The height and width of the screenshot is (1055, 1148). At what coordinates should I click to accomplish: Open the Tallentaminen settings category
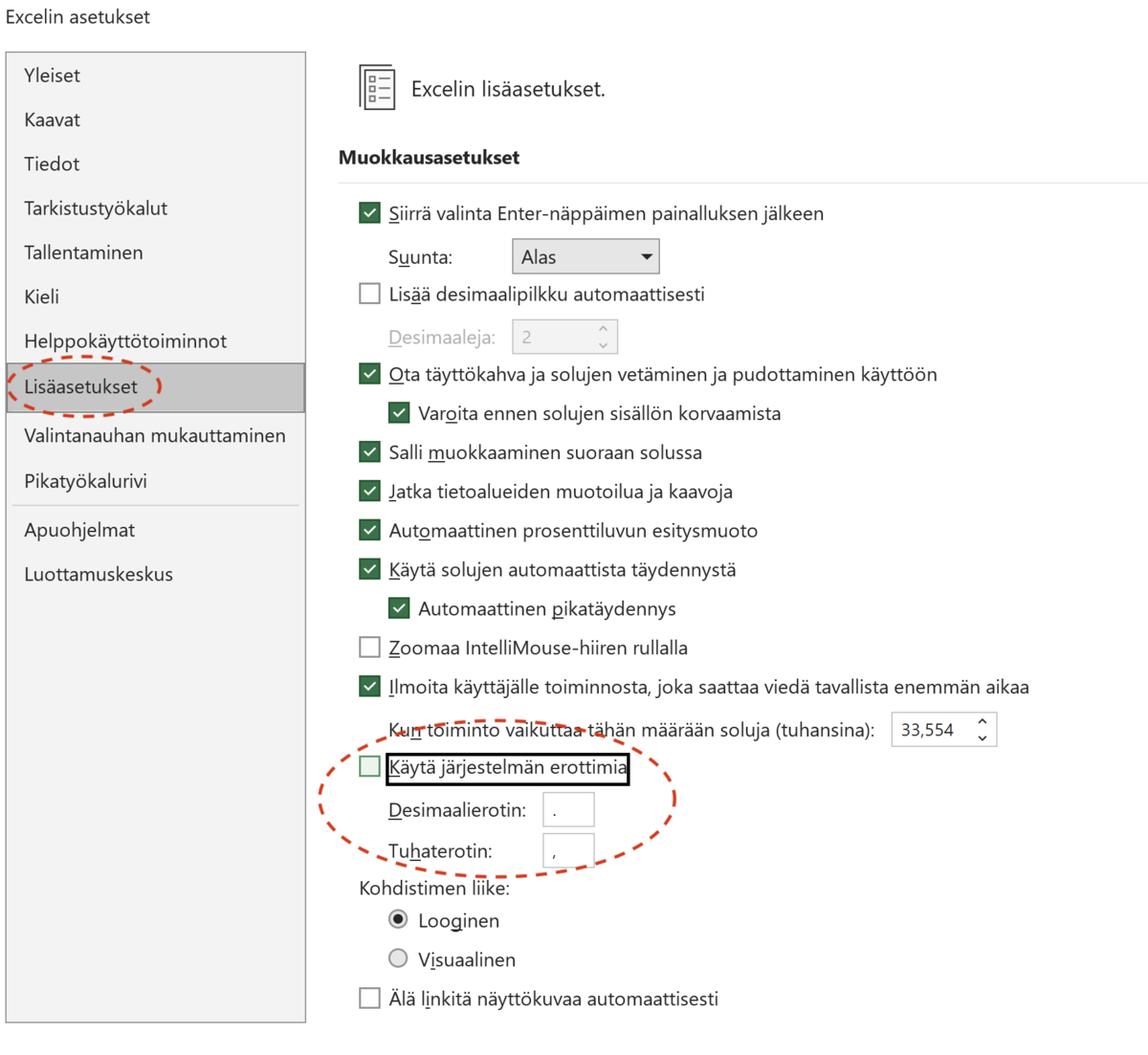pos(83,253)
